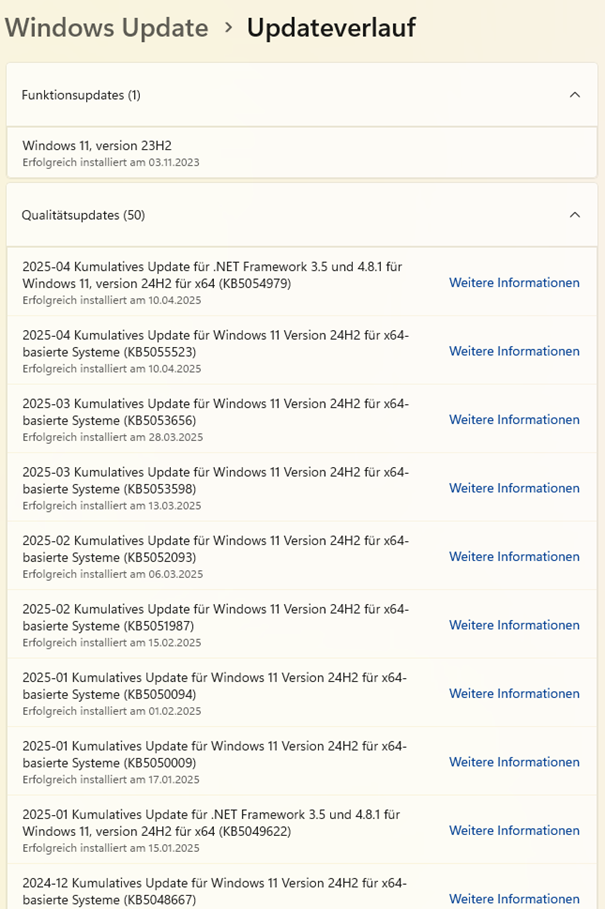
Task: Click install date 15.02.2025 line
Action: (x=112, y=642)
